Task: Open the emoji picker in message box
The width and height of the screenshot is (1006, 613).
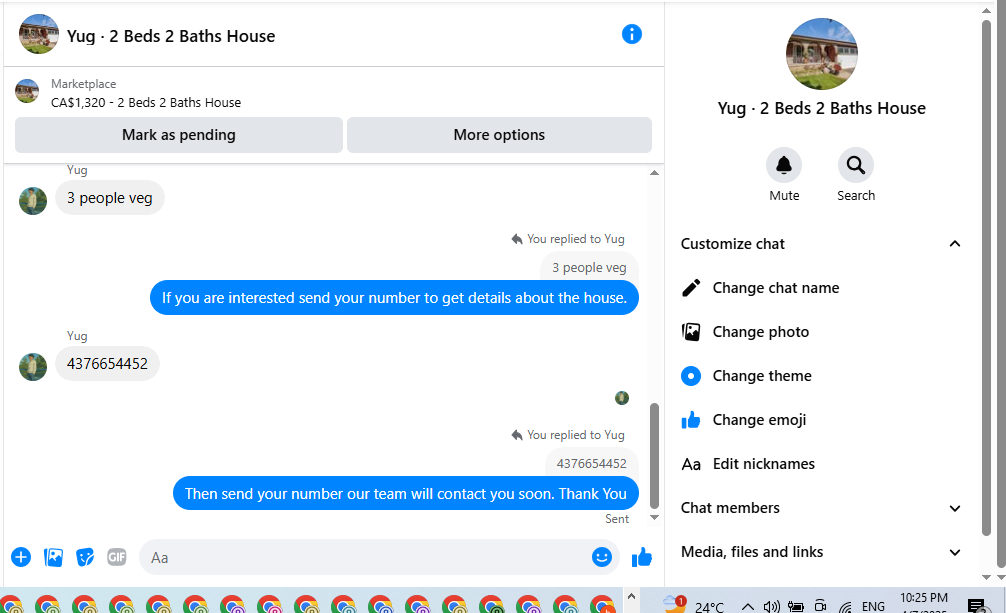Action: pyautogui.click(x=601, y=557)
